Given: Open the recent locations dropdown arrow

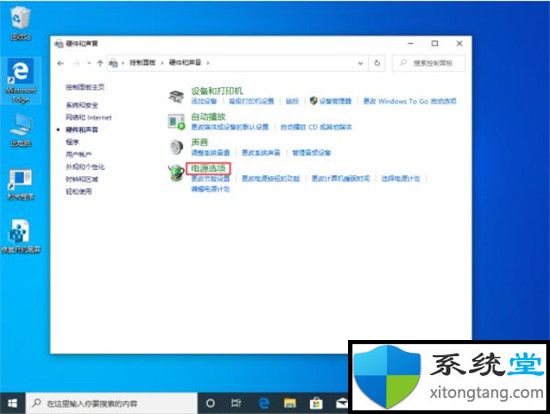Looking at the screenshot, I should 89,63.
